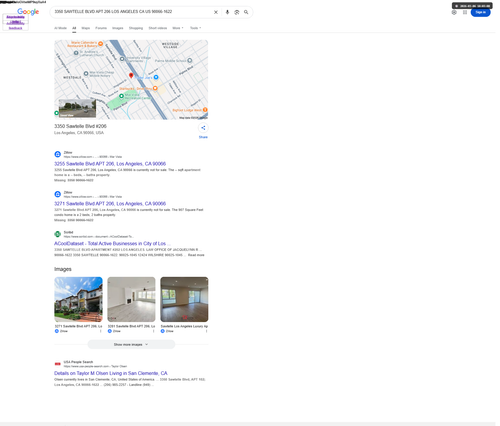Open the room with green windows thumbnail
The height and width of the screenshot is (426, 500).
click(x=184, y=299)
